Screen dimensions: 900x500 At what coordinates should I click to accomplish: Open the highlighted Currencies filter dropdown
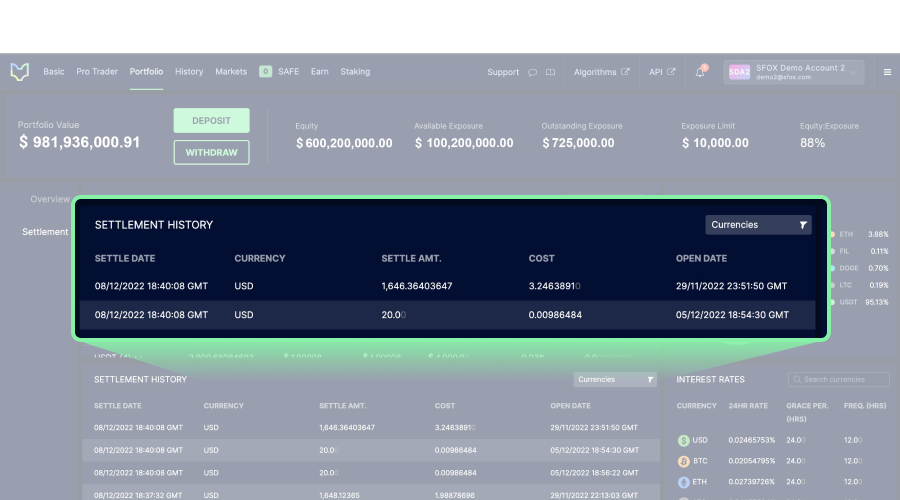tap(758, 225)
